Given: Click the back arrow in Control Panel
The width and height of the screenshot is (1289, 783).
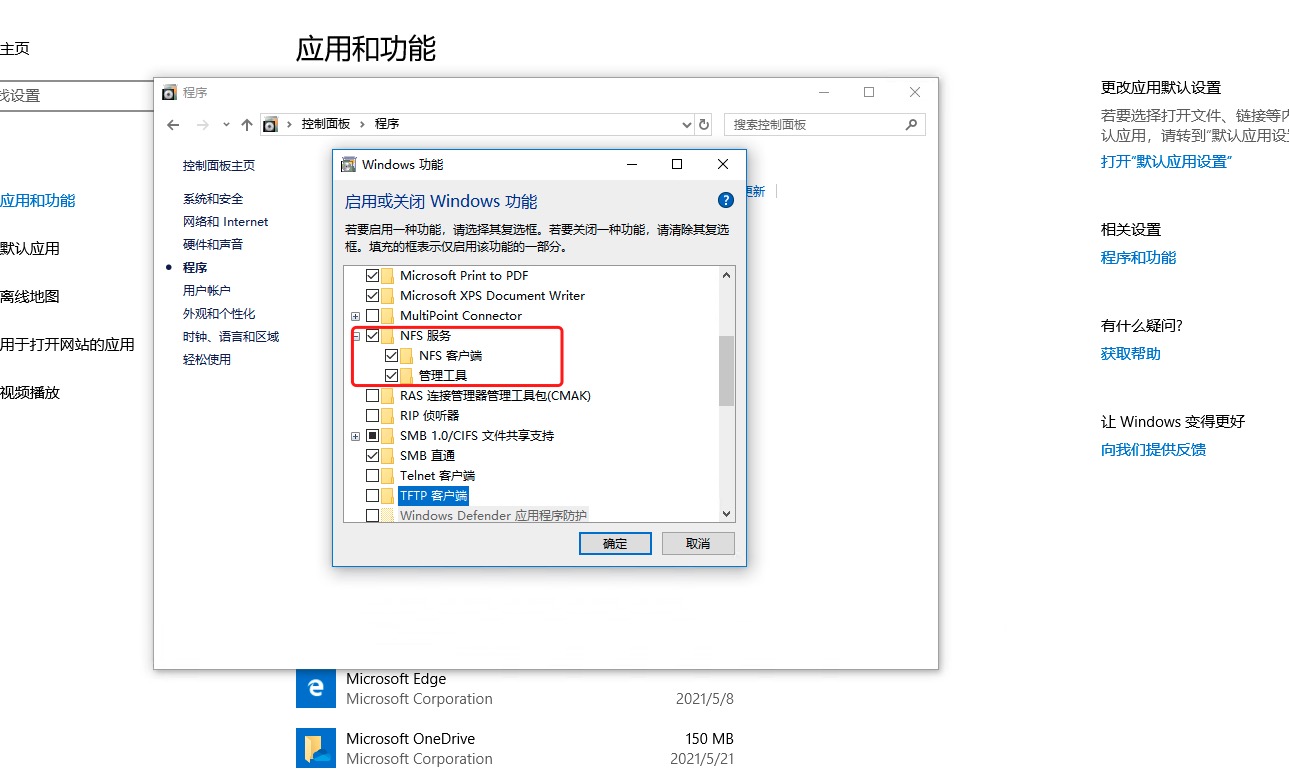Looking at the screenshot, I should (173, 125).
